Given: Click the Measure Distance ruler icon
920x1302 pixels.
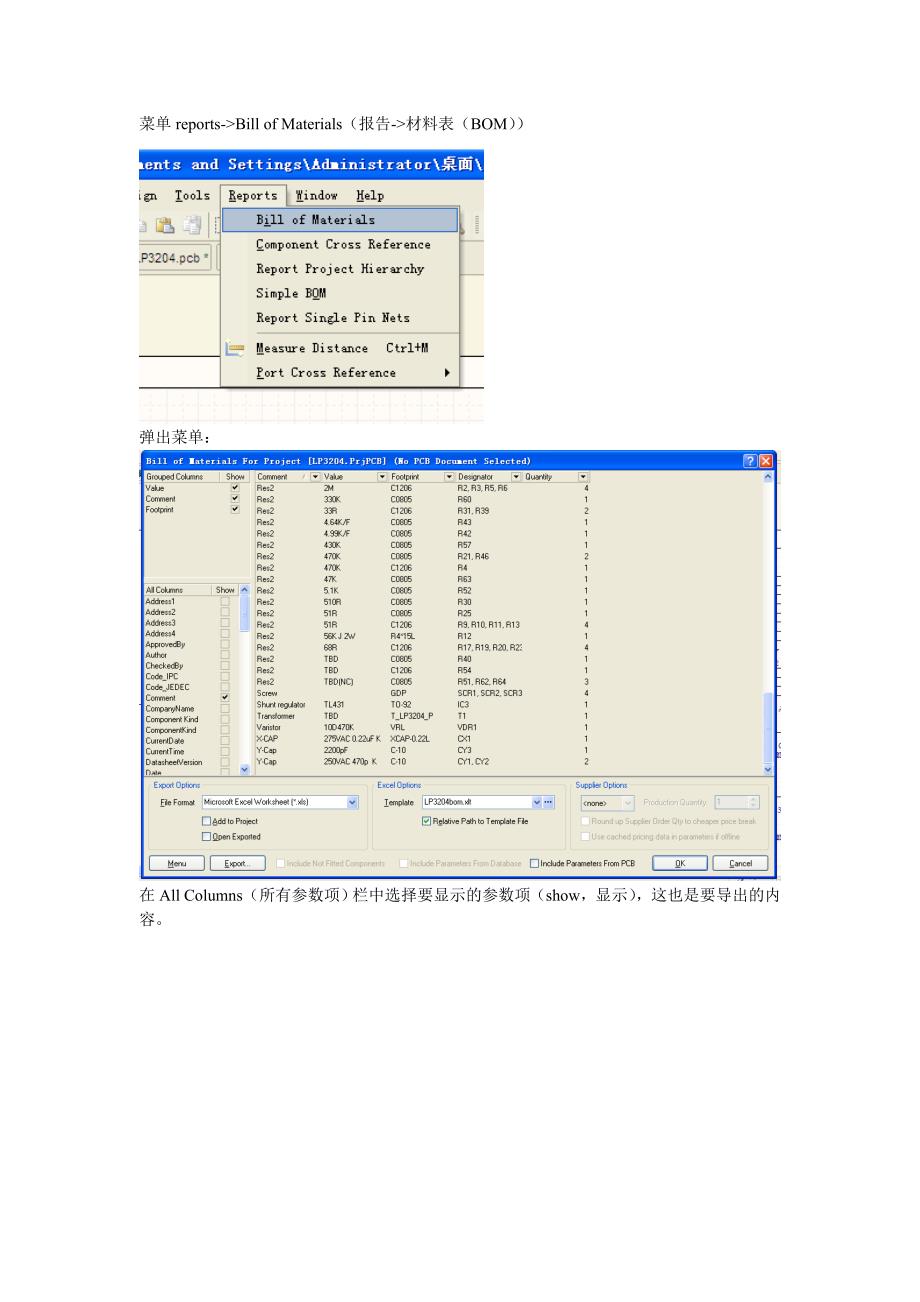Looking at the screenshot, I should [x=235, y=348].
